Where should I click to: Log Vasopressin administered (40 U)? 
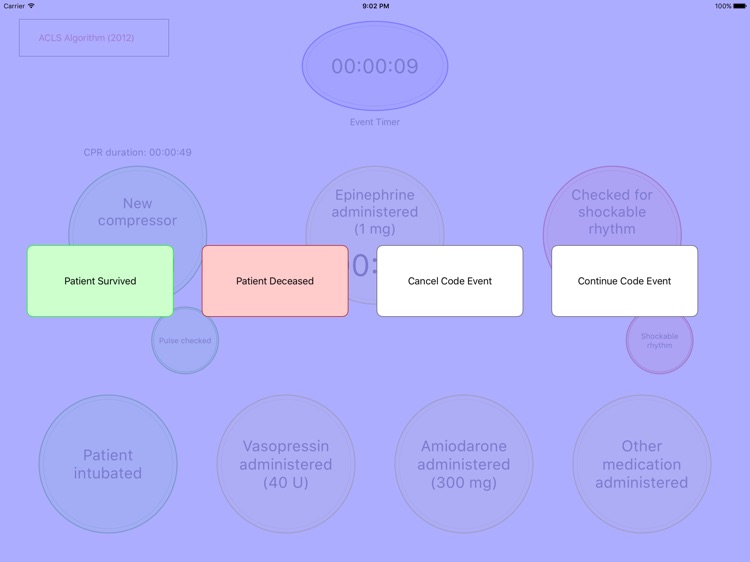tap(286, 464)
